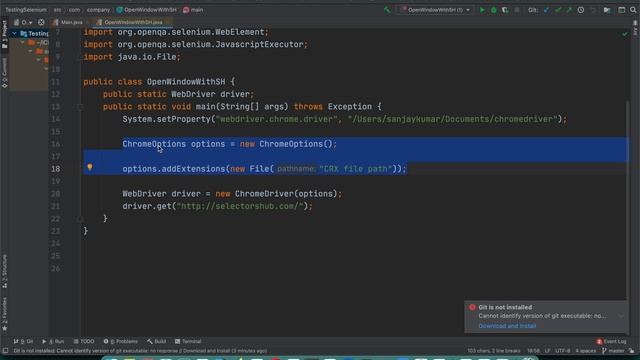Click line number 18 in gutter

[x=56, y=169]
